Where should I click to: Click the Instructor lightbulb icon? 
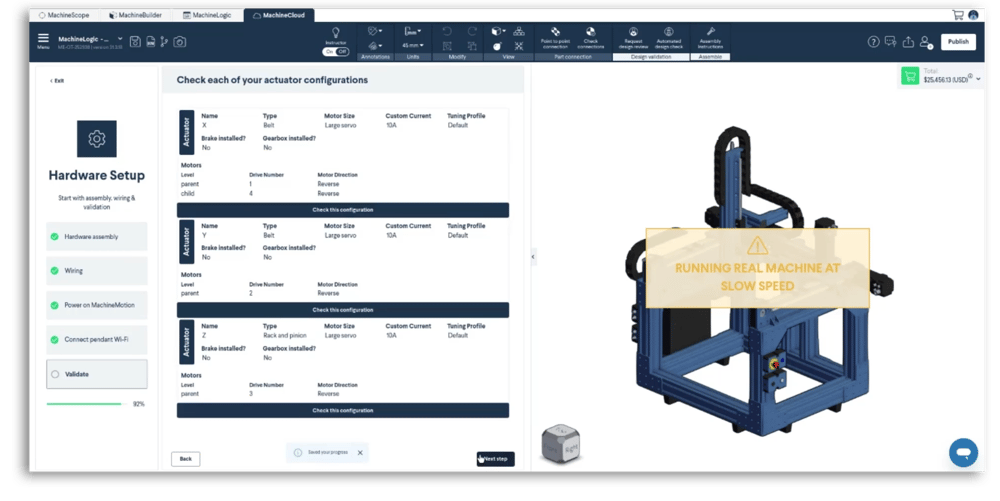335,32
